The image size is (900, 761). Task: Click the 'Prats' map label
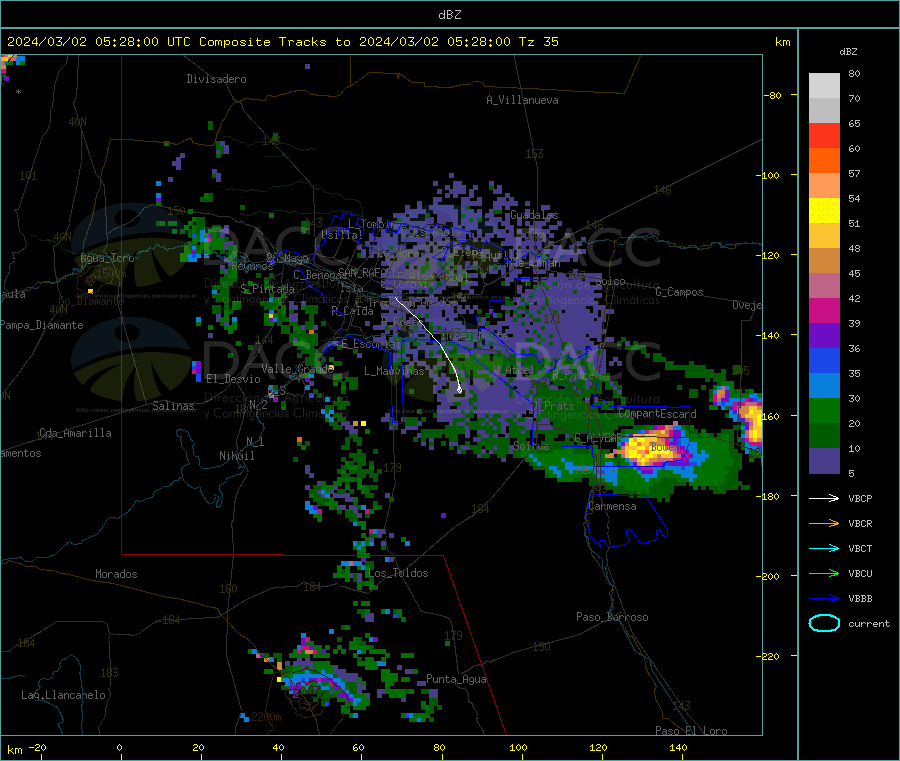click(x=558, y=406)
